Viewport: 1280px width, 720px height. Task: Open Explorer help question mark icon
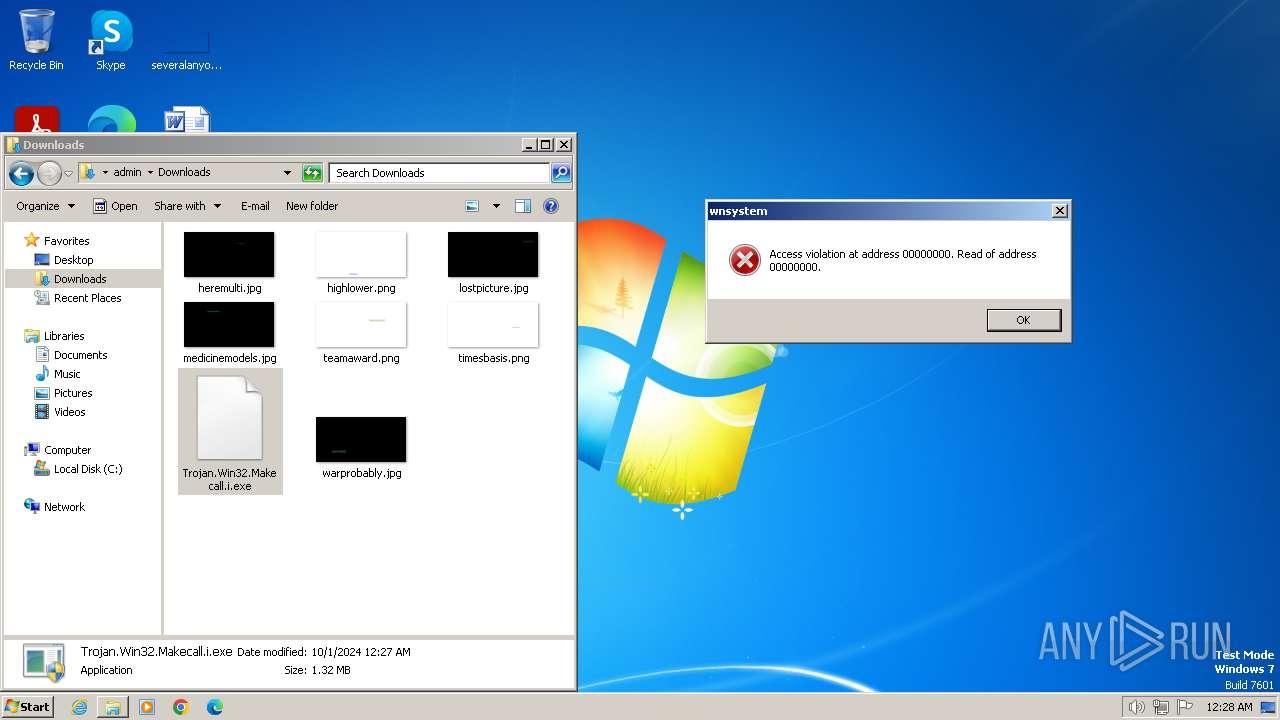tap(550, 206)
